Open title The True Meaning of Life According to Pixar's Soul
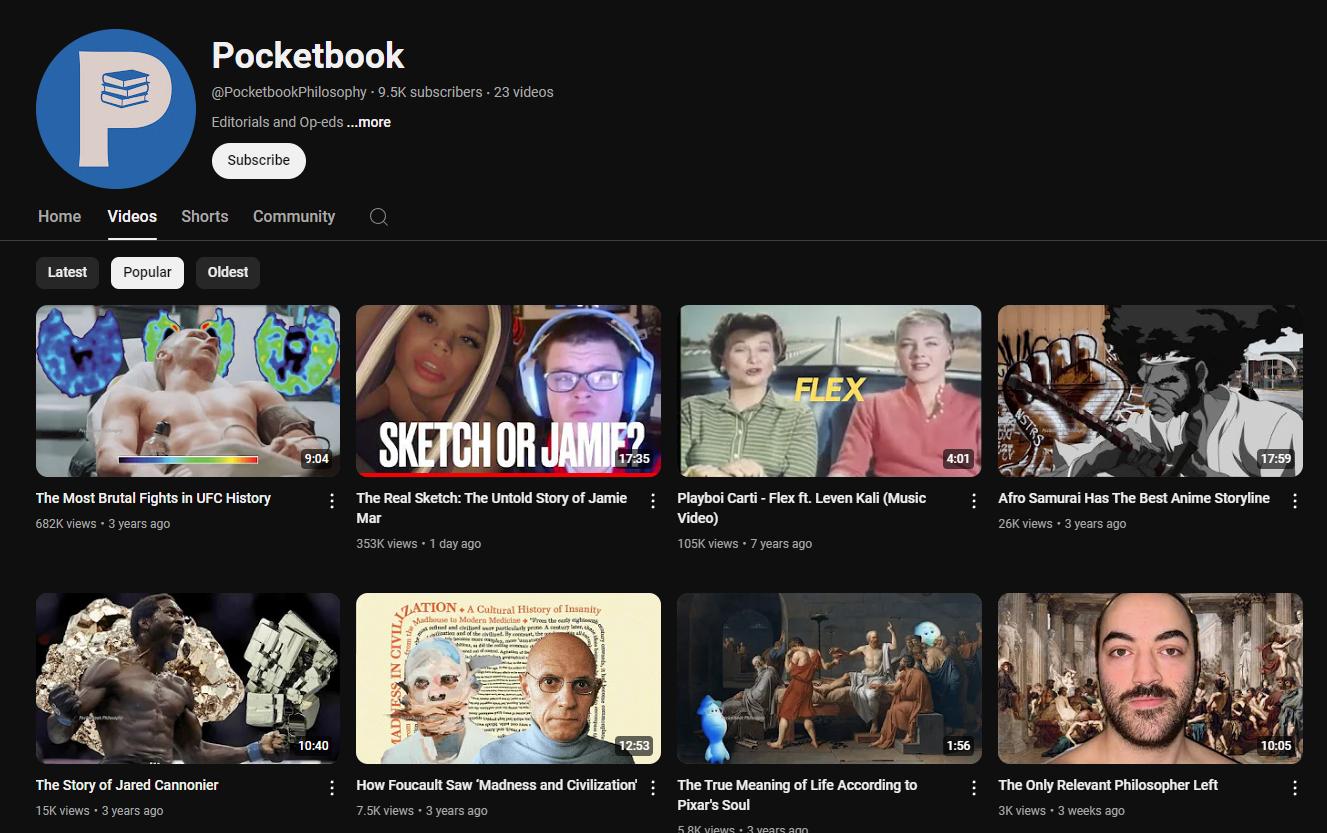The width and height of the screenshot is (1327, 833). [797, 795]
